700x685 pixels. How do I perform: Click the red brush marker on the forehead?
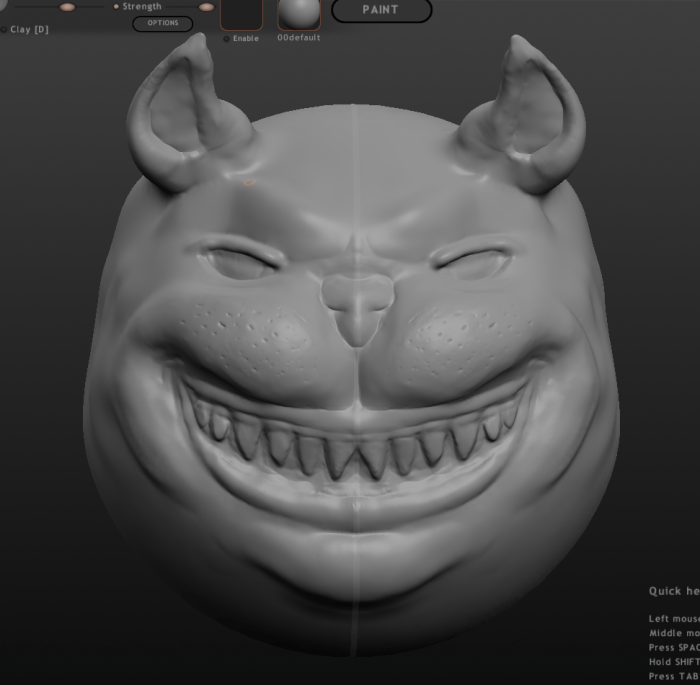click(249, 182)
